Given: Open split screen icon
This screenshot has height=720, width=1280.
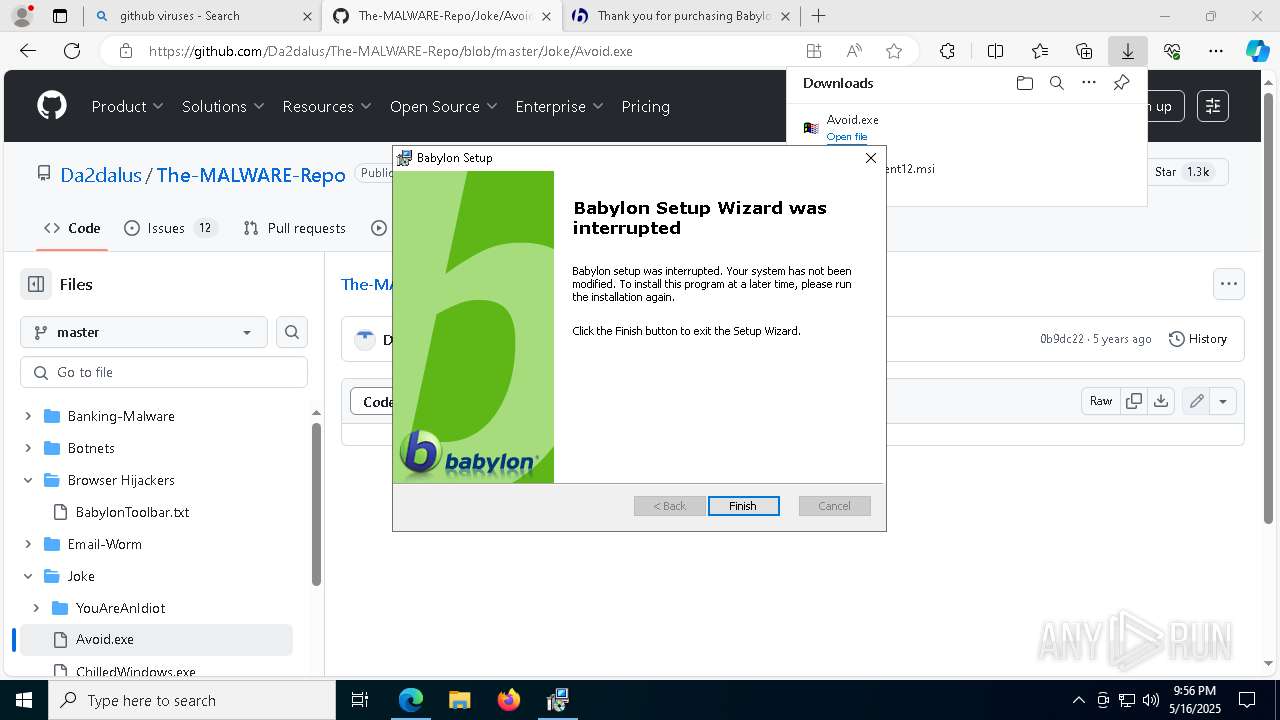Looking at the screenshot, I should pos(995,51).
